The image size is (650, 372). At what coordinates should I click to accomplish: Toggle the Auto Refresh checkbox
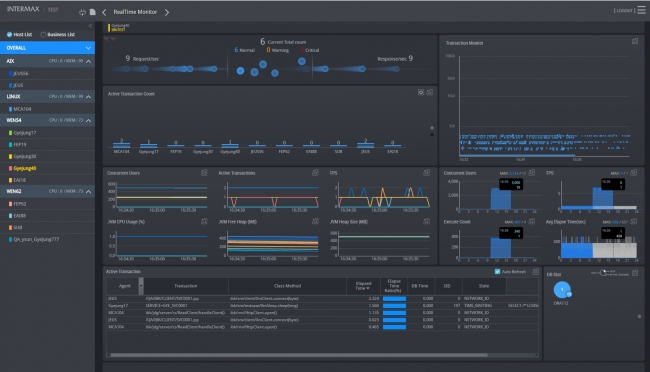point(497,272)
